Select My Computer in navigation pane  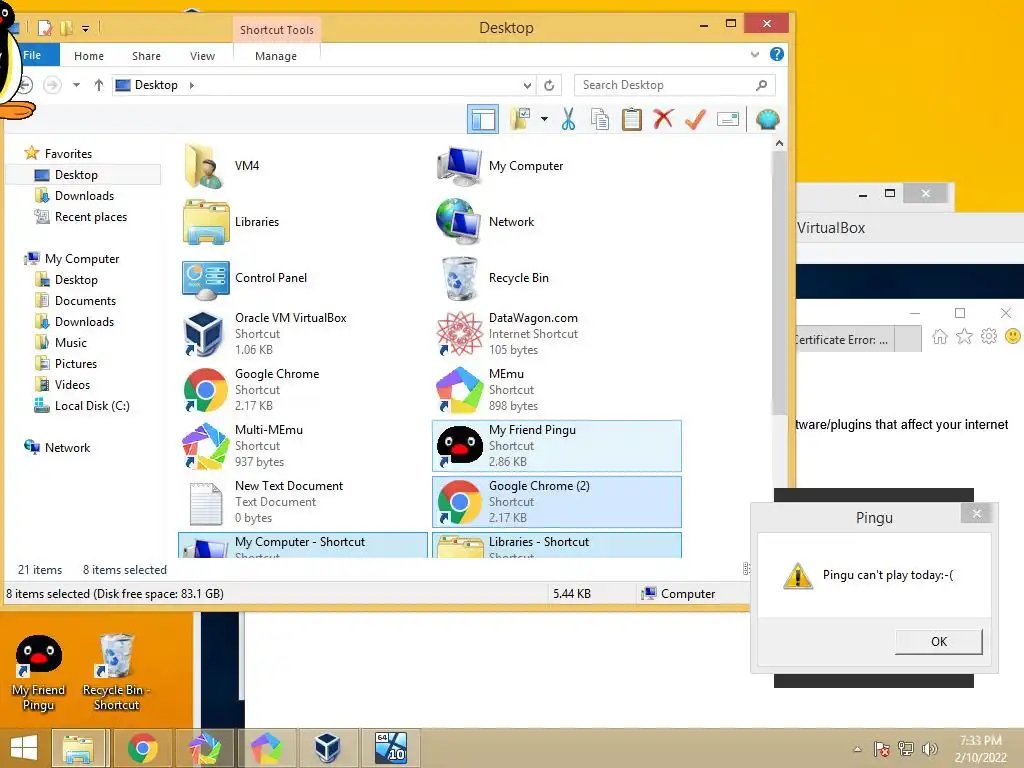point(82,259)
